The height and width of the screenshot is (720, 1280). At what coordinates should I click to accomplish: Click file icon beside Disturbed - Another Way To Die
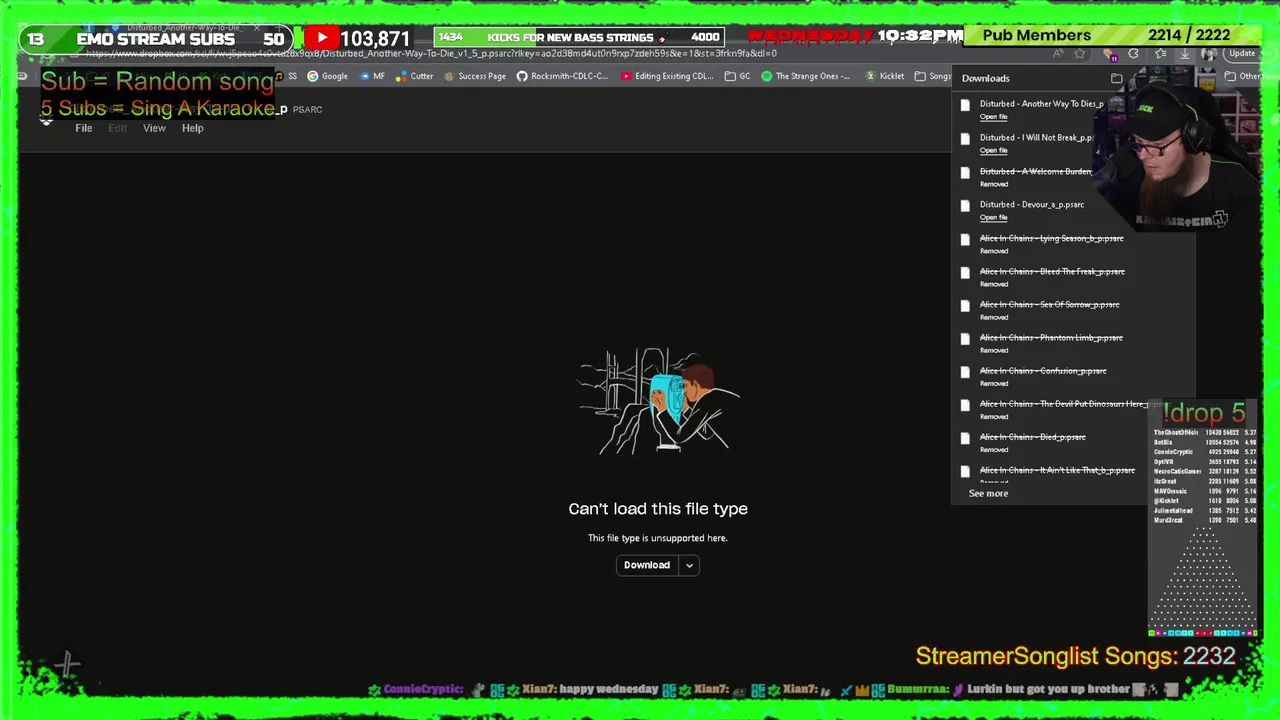click(965, 105)
